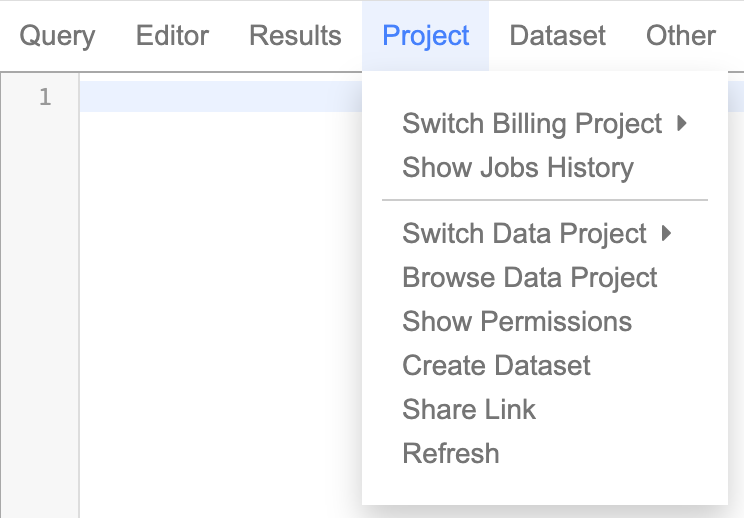
Task: Select Create Dataset in Project menu
Action: tap(496, 366)
